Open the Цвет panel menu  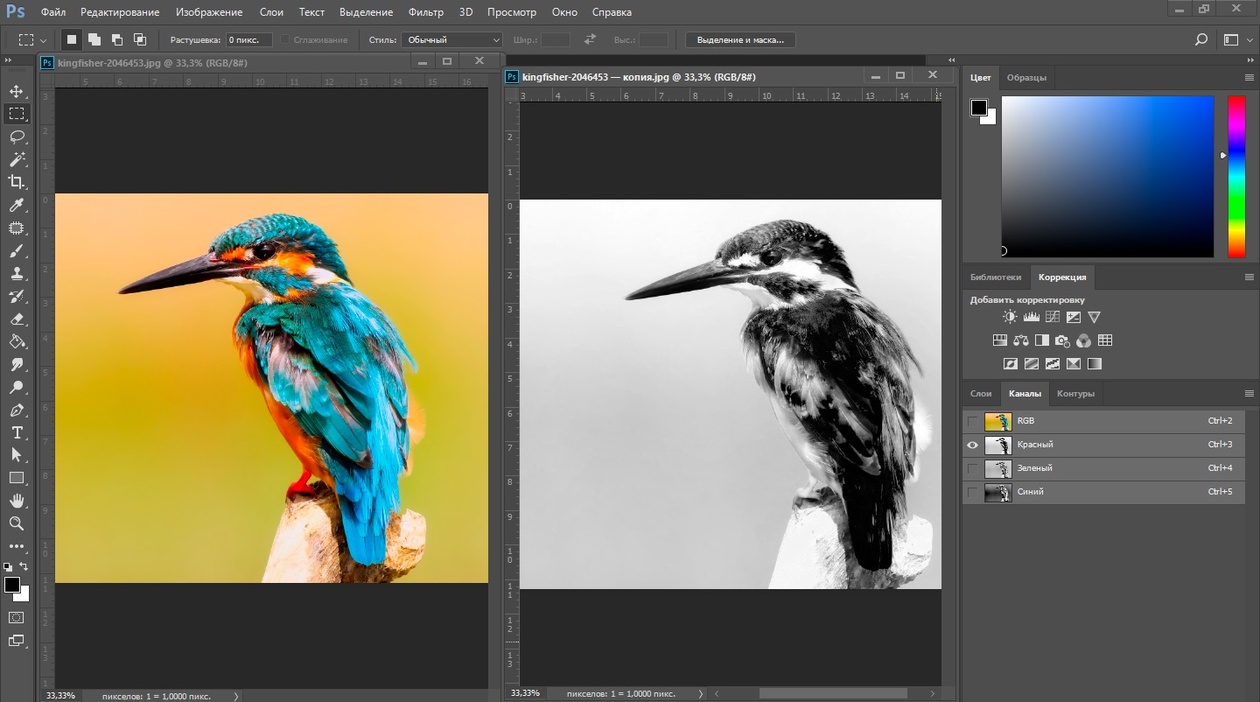coord(1249,78)
